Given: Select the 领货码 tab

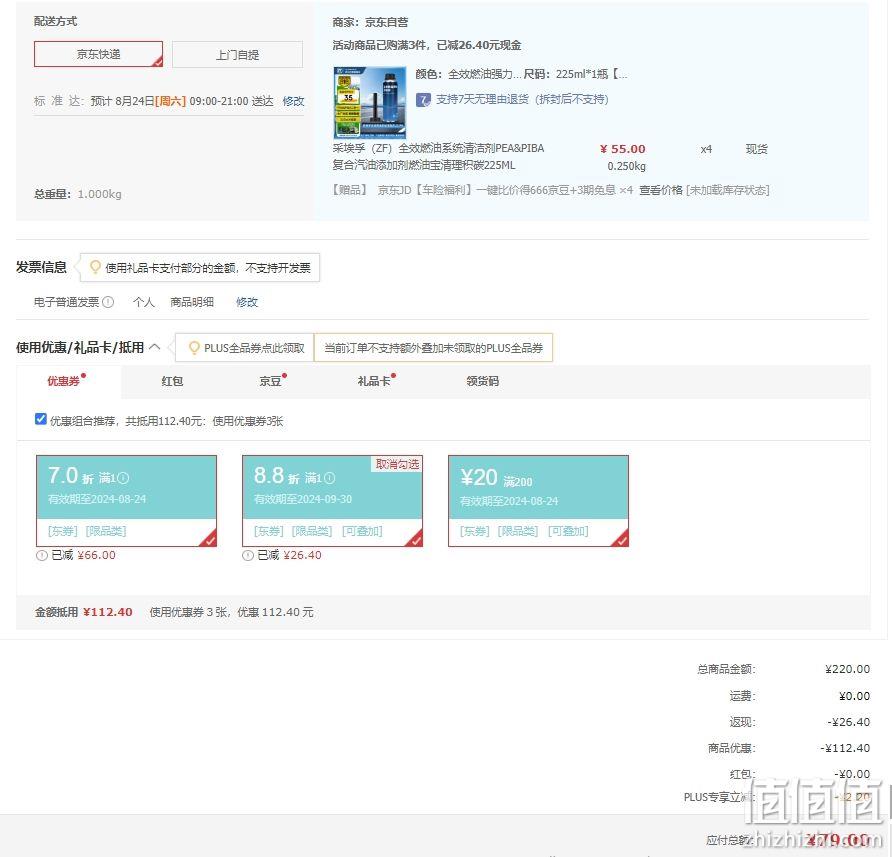Looking at the screenshot, I should coord(482,381).
